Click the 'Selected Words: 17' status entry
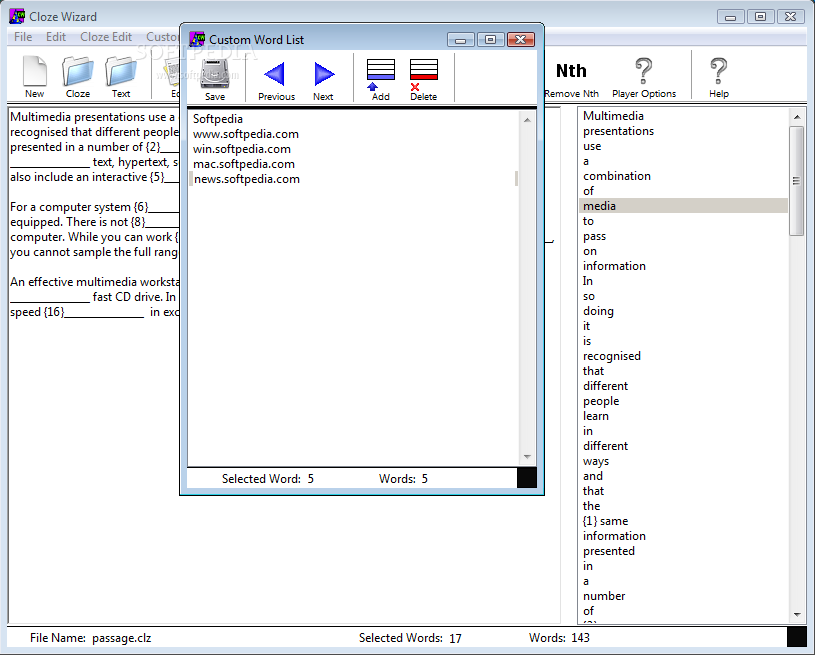Viewport: 815px width, 655px height. coord(410,638)
